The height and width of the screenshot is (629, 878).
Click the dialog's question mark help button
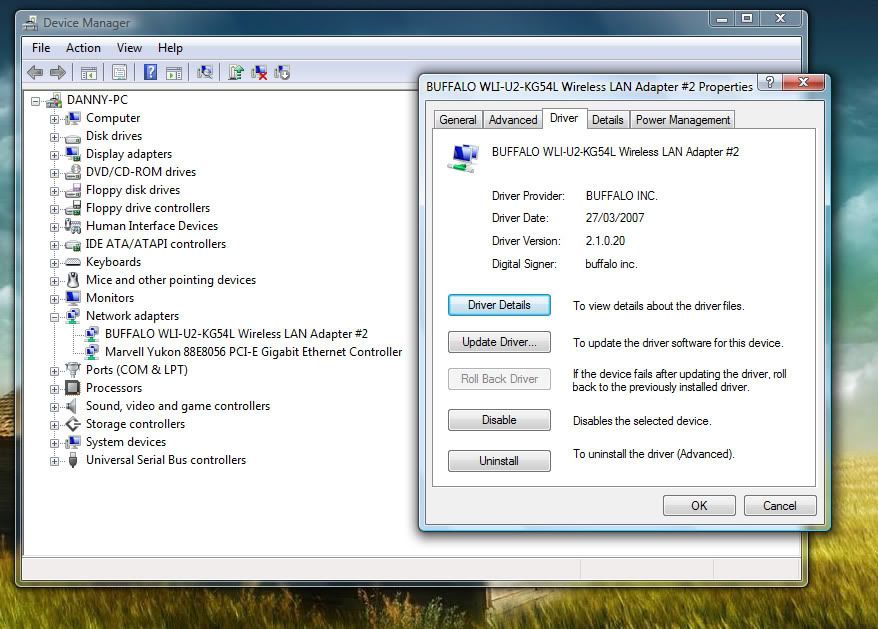(x=769, y=83)
